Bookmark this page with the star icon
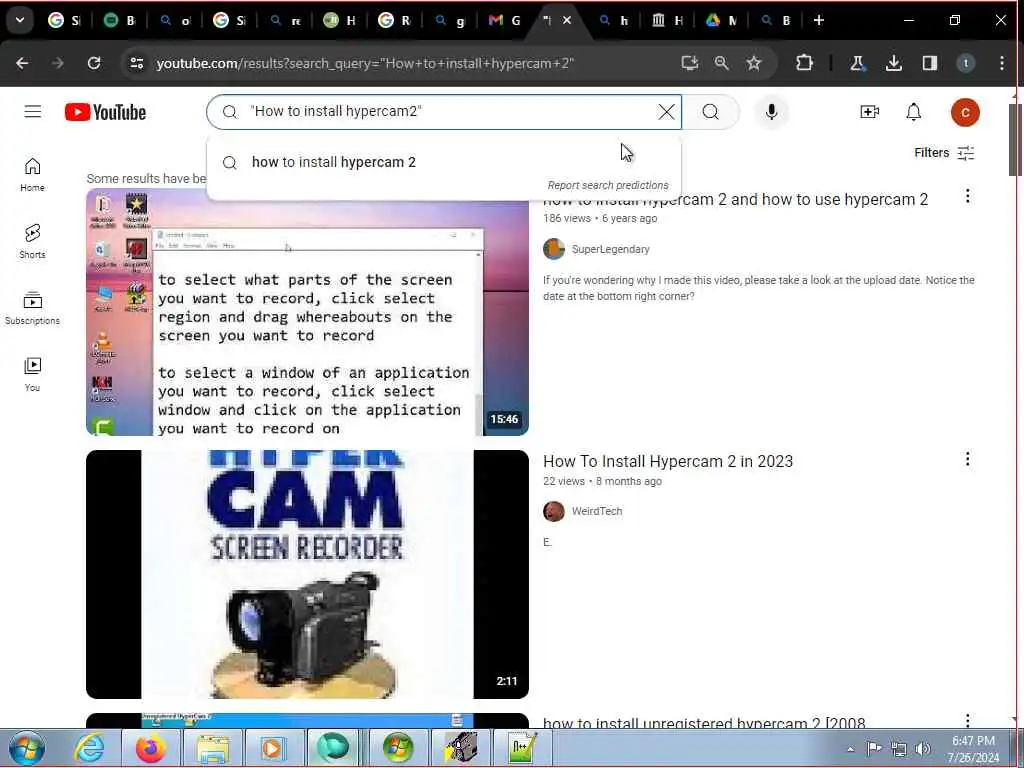This screenshot has width=1024, height=768. pyautogui.click(x=754, y=63)
